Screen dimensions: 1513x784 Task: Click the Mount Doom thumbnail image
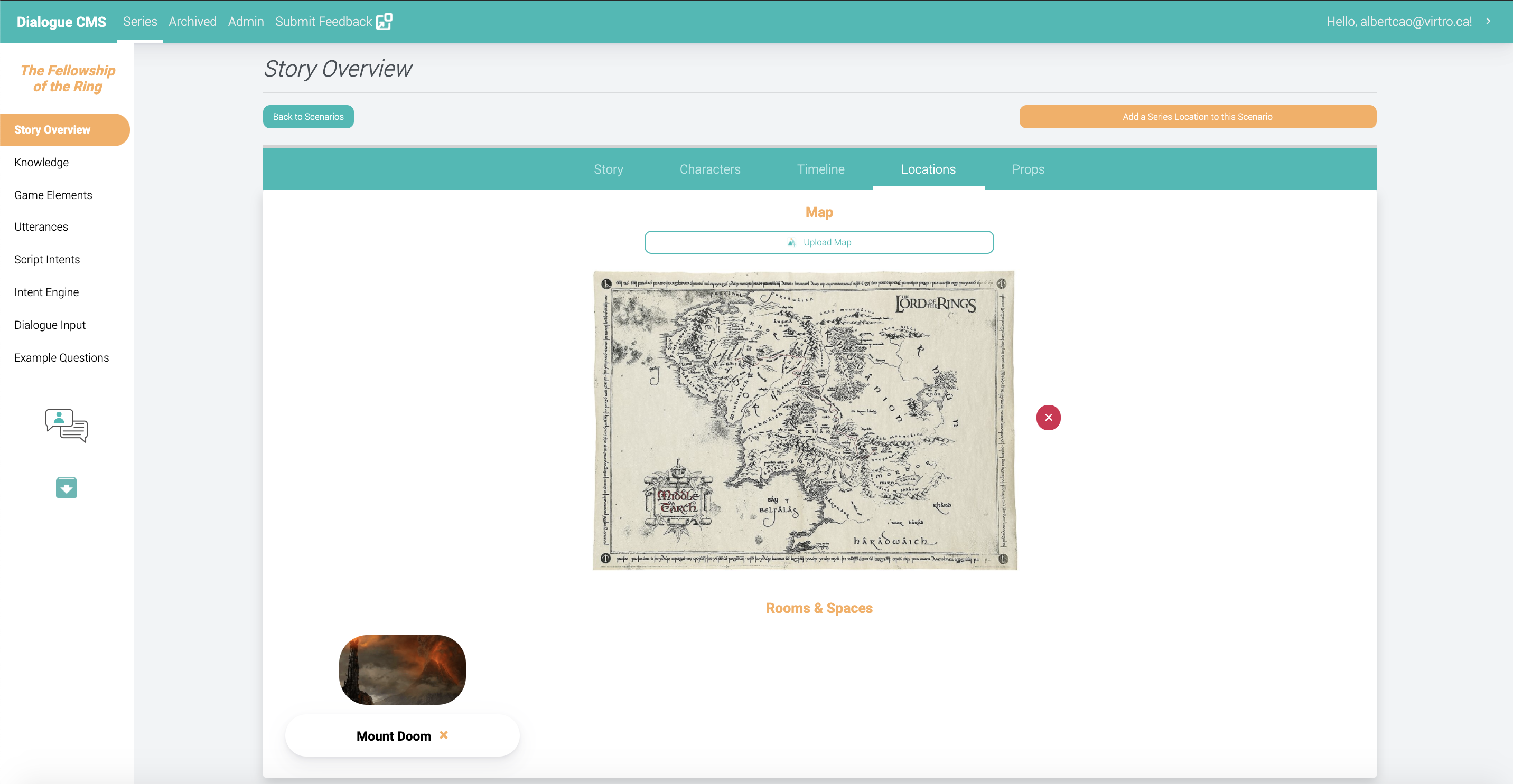pos(403,669)
